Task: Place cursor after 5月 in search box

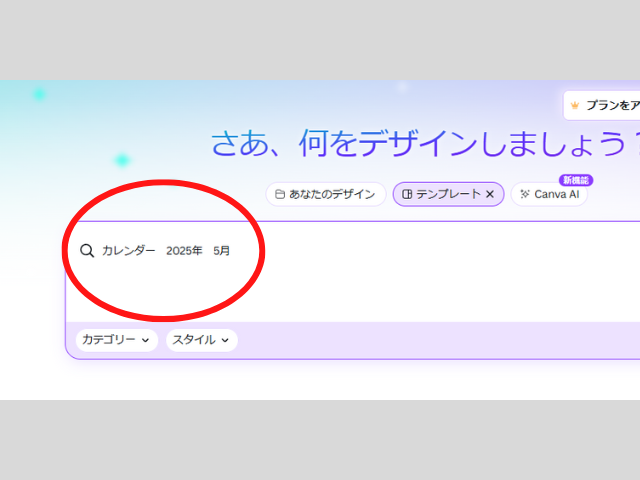Action: [232, 251]
